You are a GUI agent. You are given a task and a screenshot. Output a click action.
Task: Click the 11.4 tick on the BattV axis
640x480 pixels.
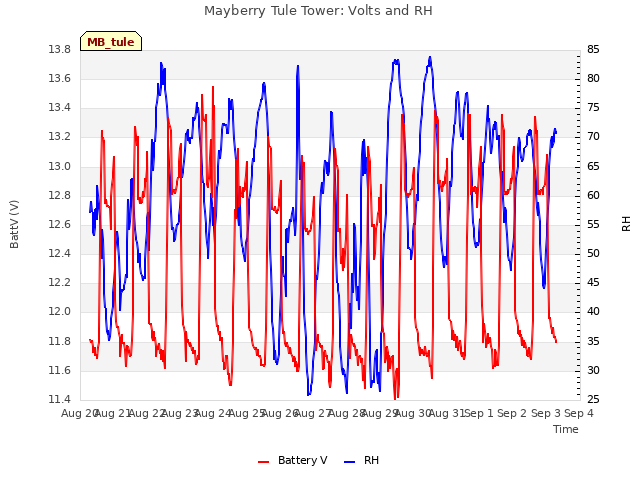[60, 399]
